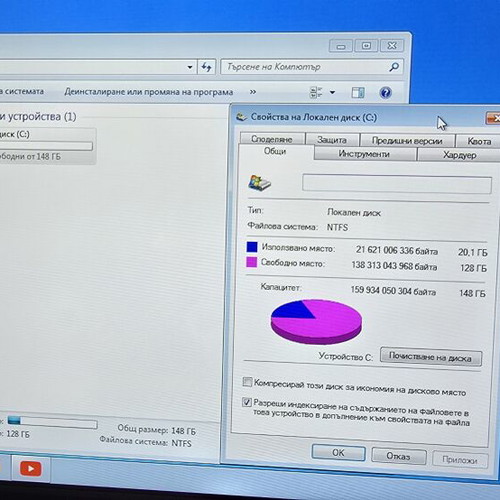Click the drive icon in the properties dialog
This screenshot has height=500, width=500.
(259, 183)
